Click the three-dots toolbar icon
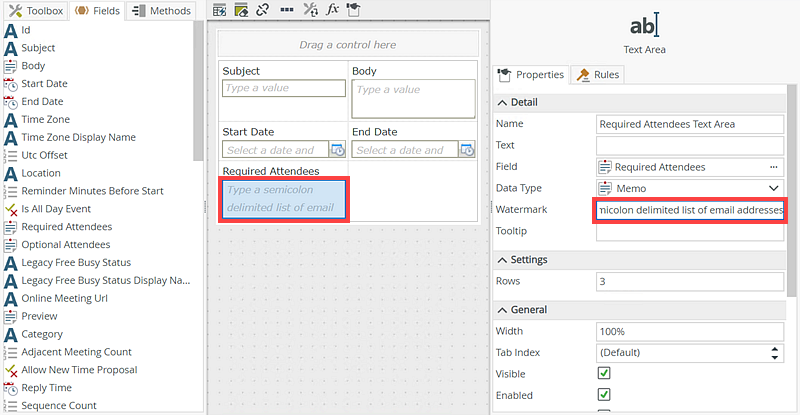Viewport: 800px width, 415px height. (x=286, y=10)
